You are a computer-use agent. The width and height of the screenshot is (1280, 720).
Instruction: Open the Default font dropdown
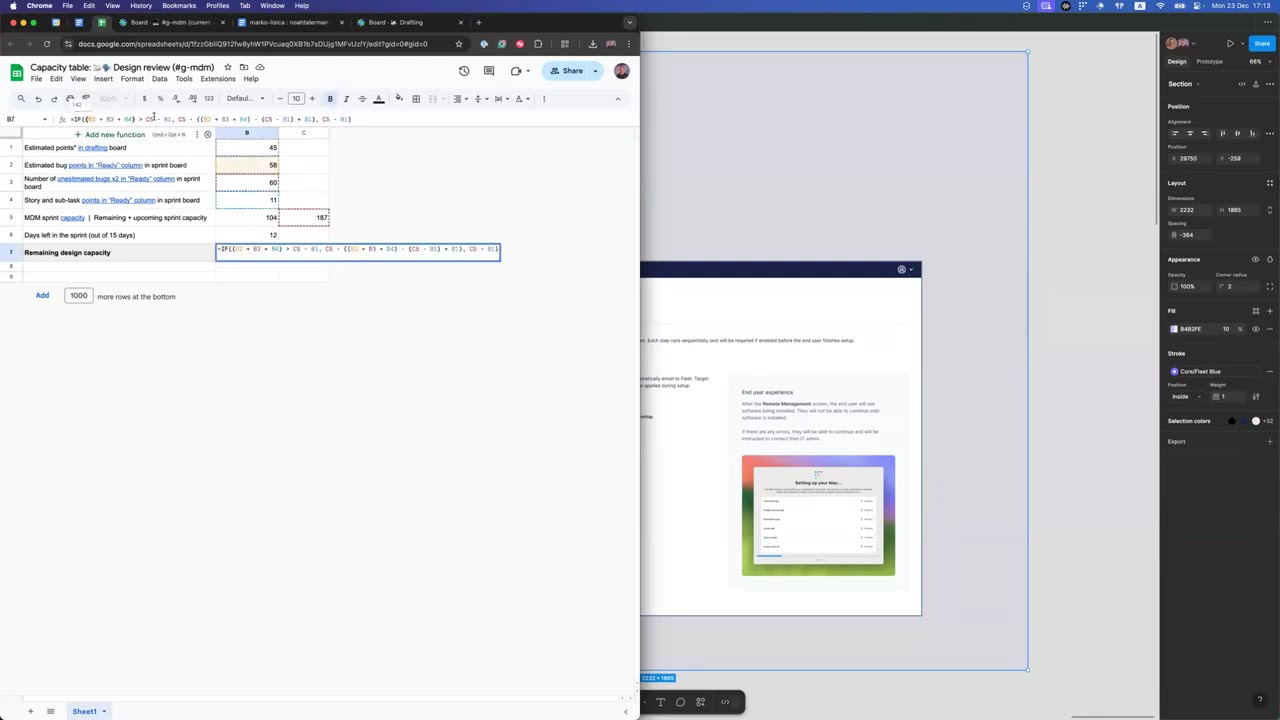[245, 99]
